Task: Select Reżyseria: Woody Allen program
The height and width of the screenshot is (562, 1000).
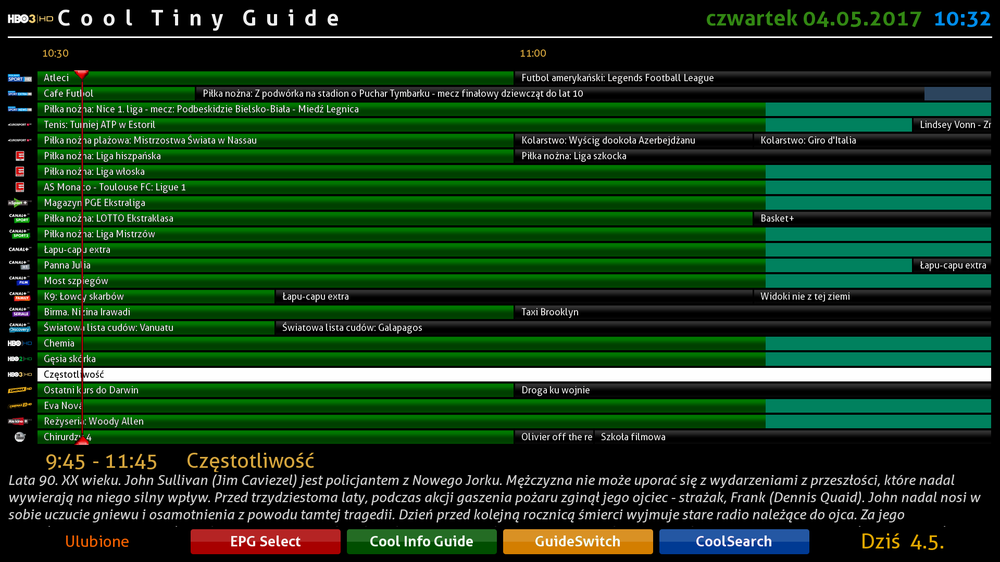Action: [514, 422]
